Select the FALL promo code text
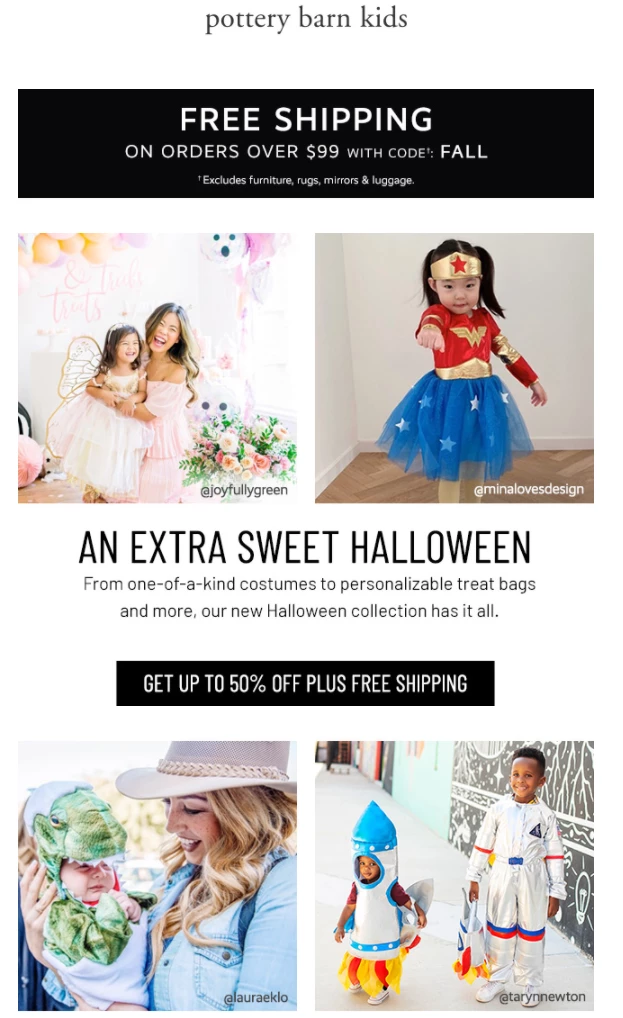Viewport: 623px width, 1018px height. click(463, 152)
